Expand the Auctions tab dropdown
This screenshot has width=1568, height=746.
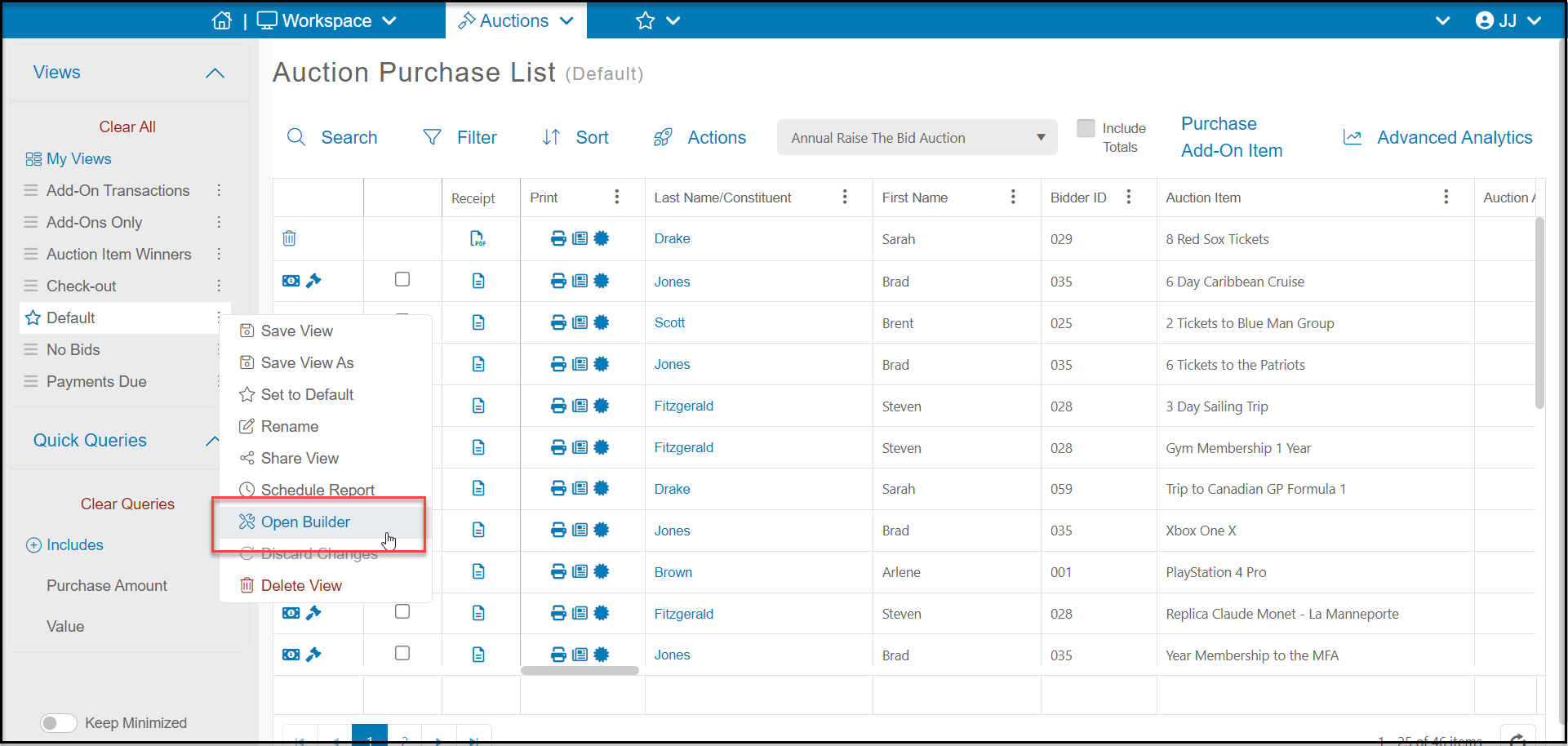point(567,21)
